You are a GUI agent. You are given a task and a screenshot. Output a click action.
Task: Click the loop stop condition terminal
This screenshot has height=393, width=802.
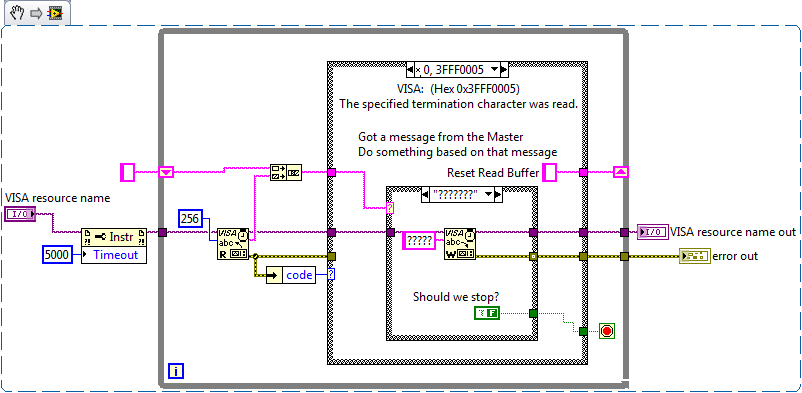coord(607,331)
